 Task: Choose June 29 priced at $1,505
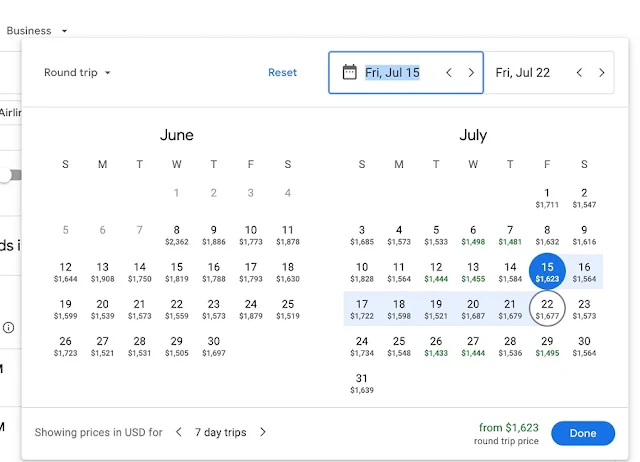(x=176, y=345)
